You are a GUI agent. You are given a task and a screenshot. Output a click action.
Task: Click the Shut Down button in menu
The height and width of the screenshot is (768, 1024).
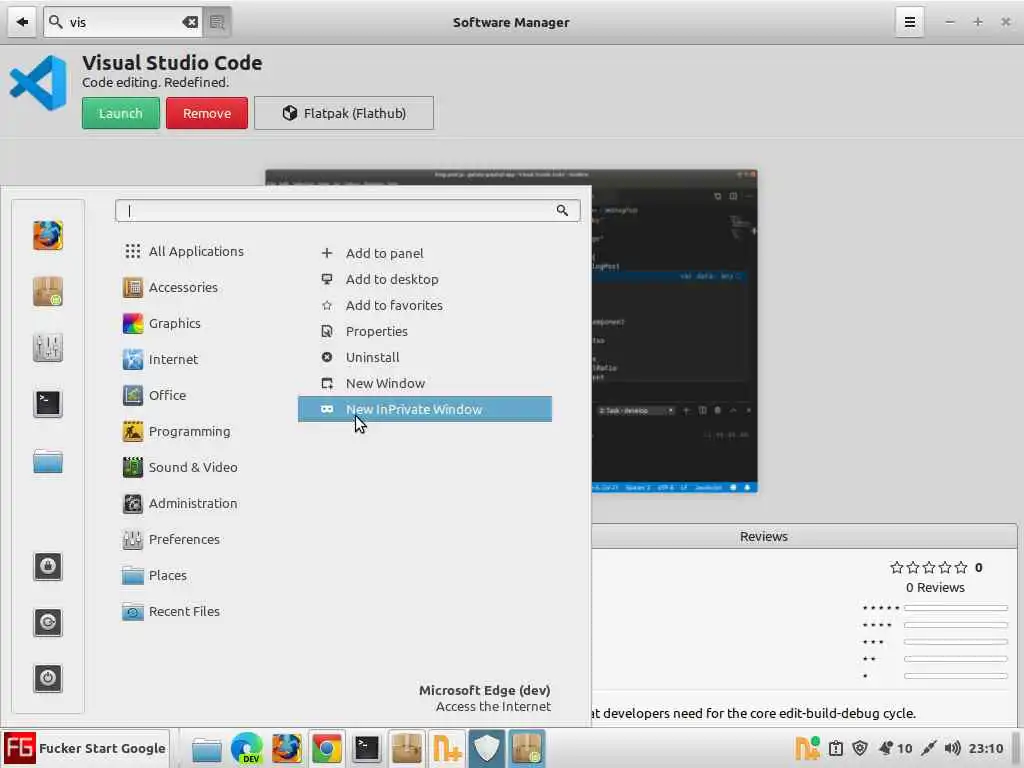click(x=48, y=679)
